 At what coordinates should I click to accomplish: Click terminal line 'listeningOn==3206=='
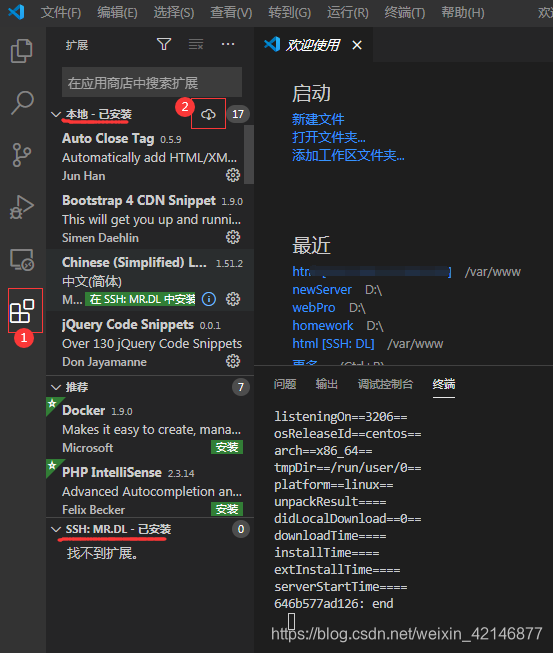click(341, 416)
